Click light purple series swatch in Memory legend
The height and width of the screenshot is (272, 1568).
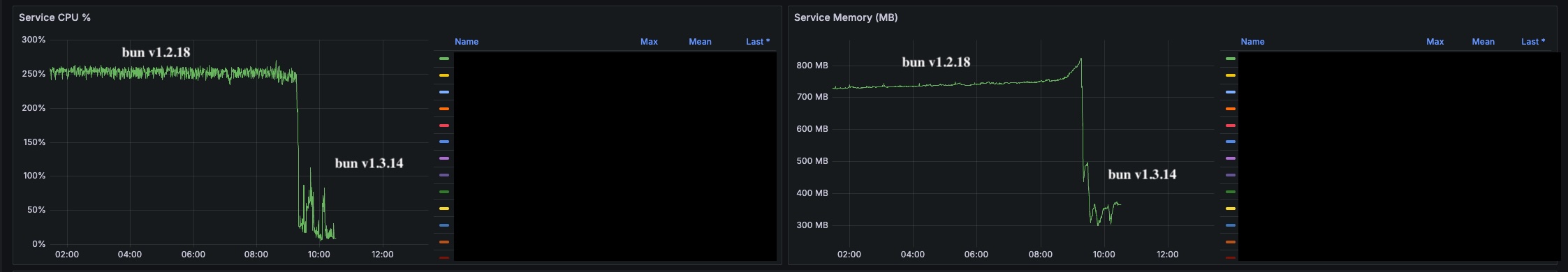click(1231, 158)
